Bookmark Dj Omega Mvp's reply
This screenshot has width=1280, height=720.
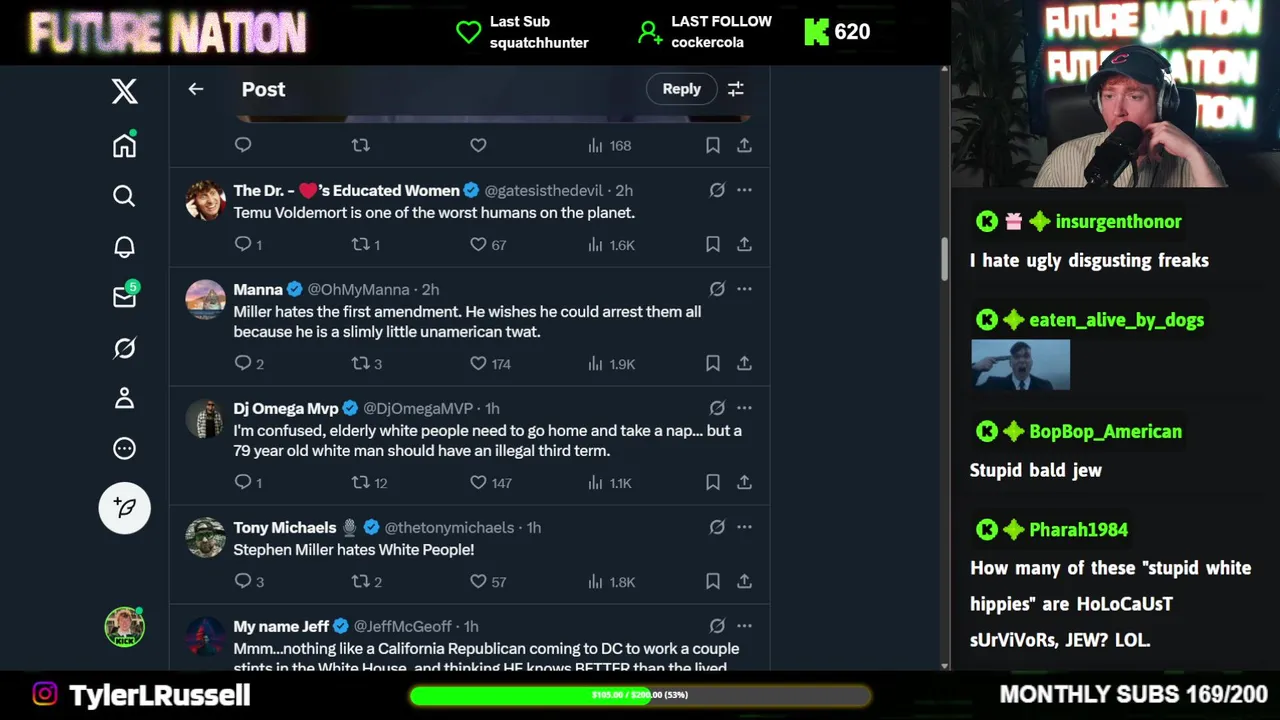pos(713,482)
